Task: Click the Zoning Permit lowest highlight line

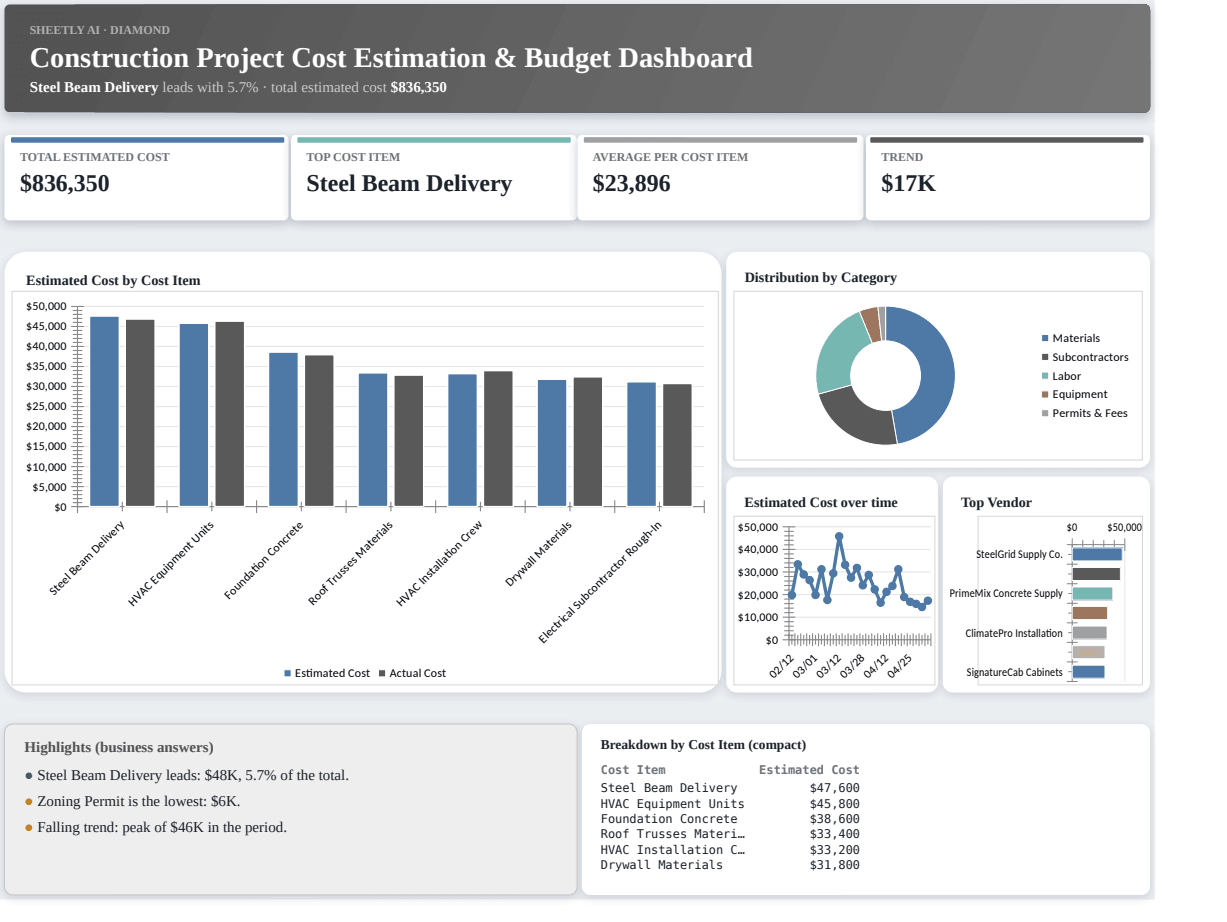Action: click(132, 801)
